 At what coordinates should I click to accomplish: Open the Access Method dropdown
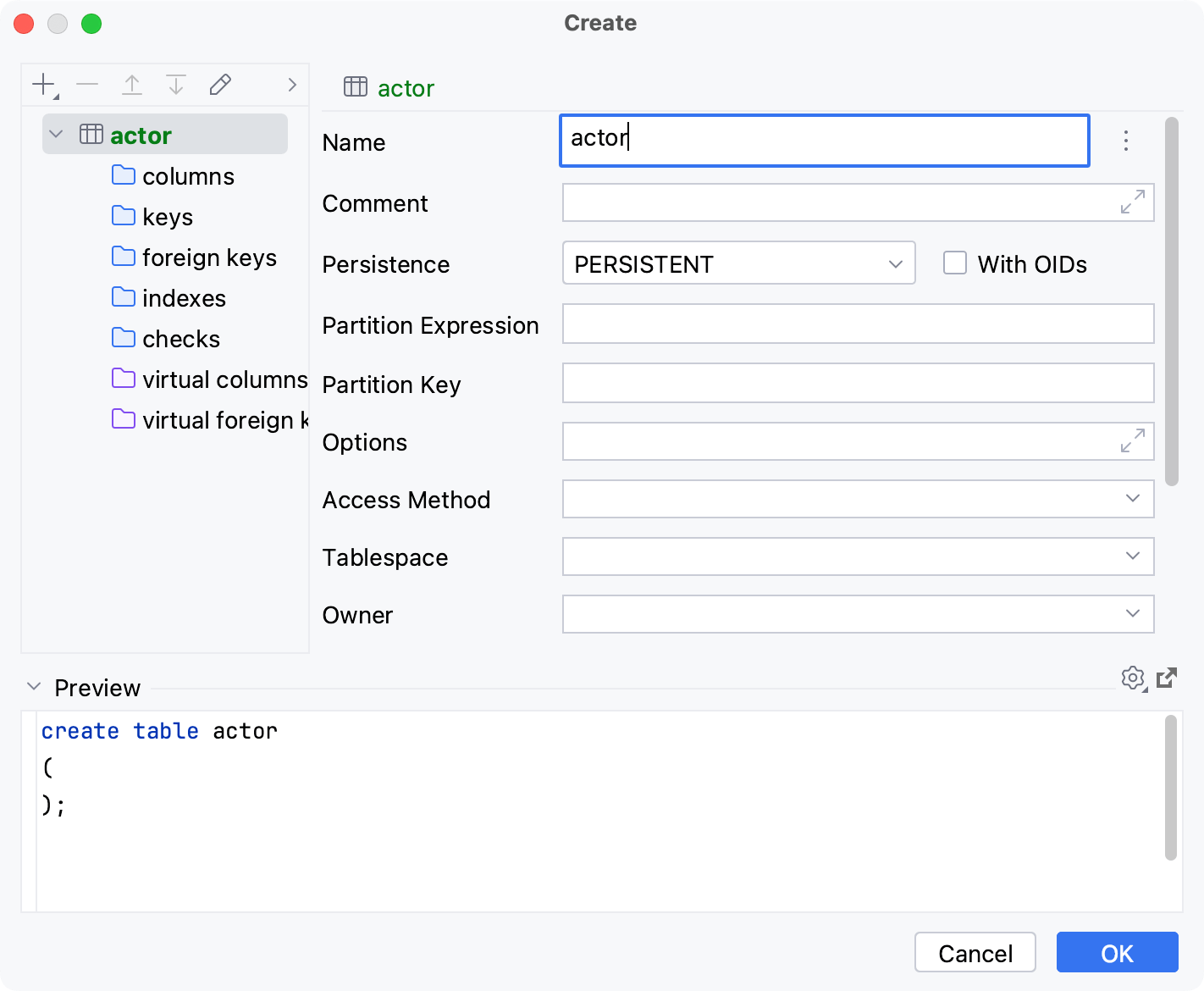click(858, 499)
